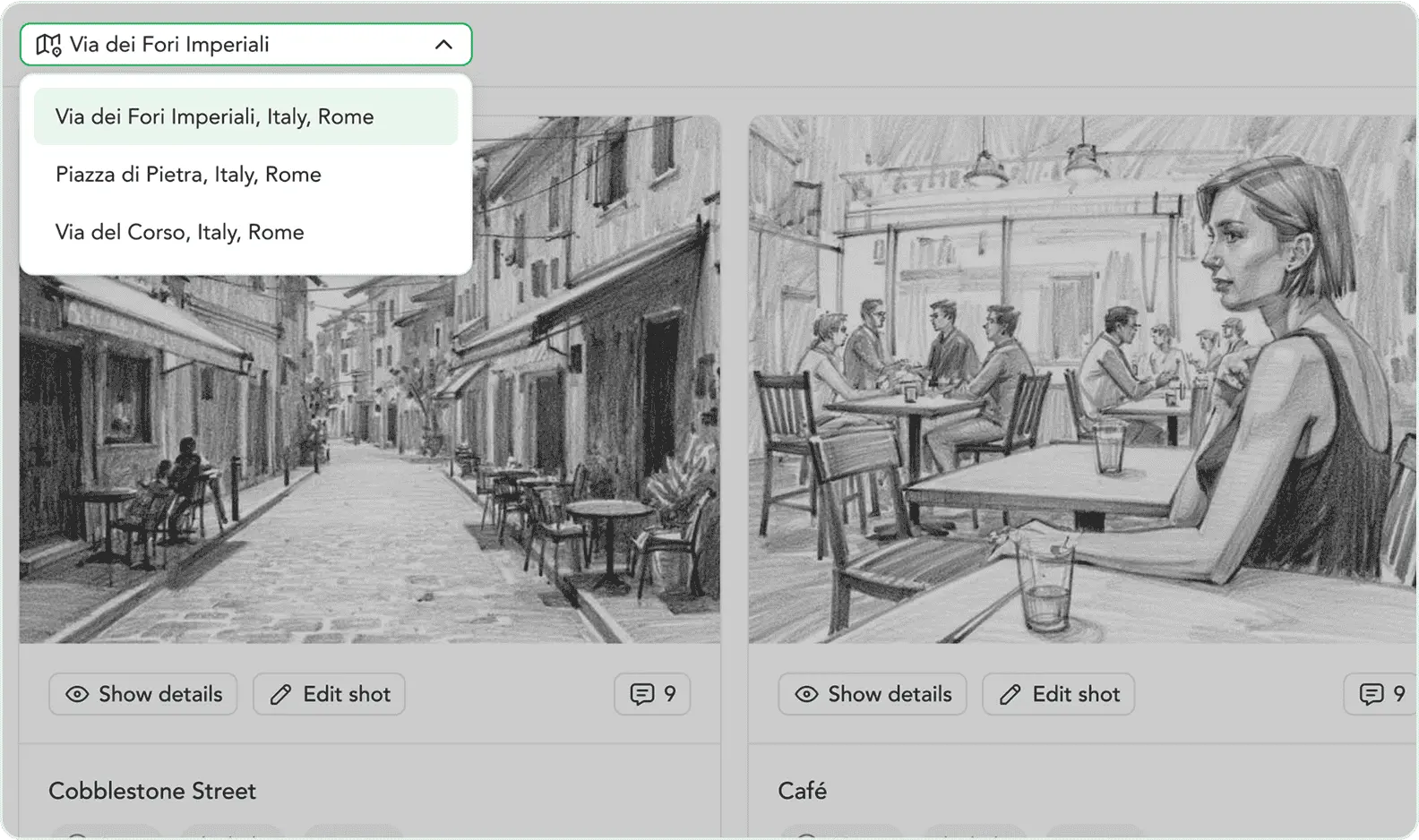Image resolution: width=1419 pixels, height=840 pixels.
Task: Click the Cobblestone Street shot title
Action: [152, 791]
